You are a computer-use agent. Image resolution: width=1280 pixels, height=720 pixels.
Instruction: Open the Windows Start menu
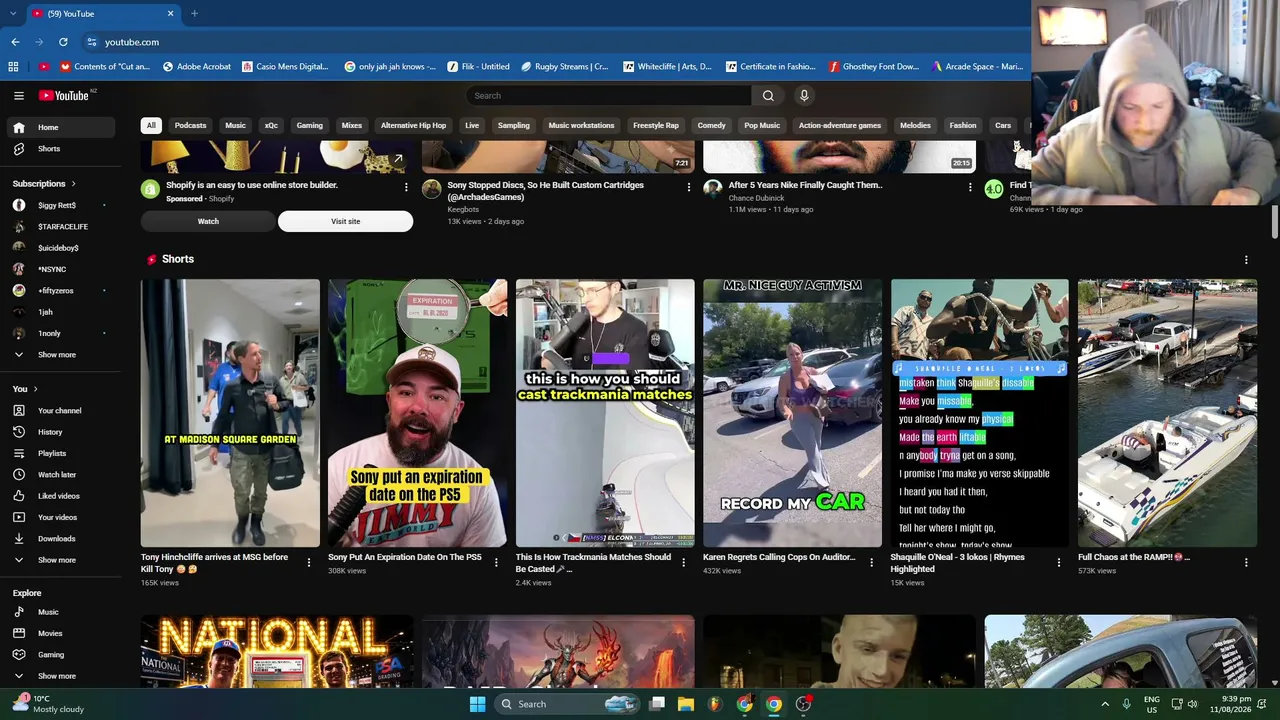pyautogui.click(x=477, y=704)
